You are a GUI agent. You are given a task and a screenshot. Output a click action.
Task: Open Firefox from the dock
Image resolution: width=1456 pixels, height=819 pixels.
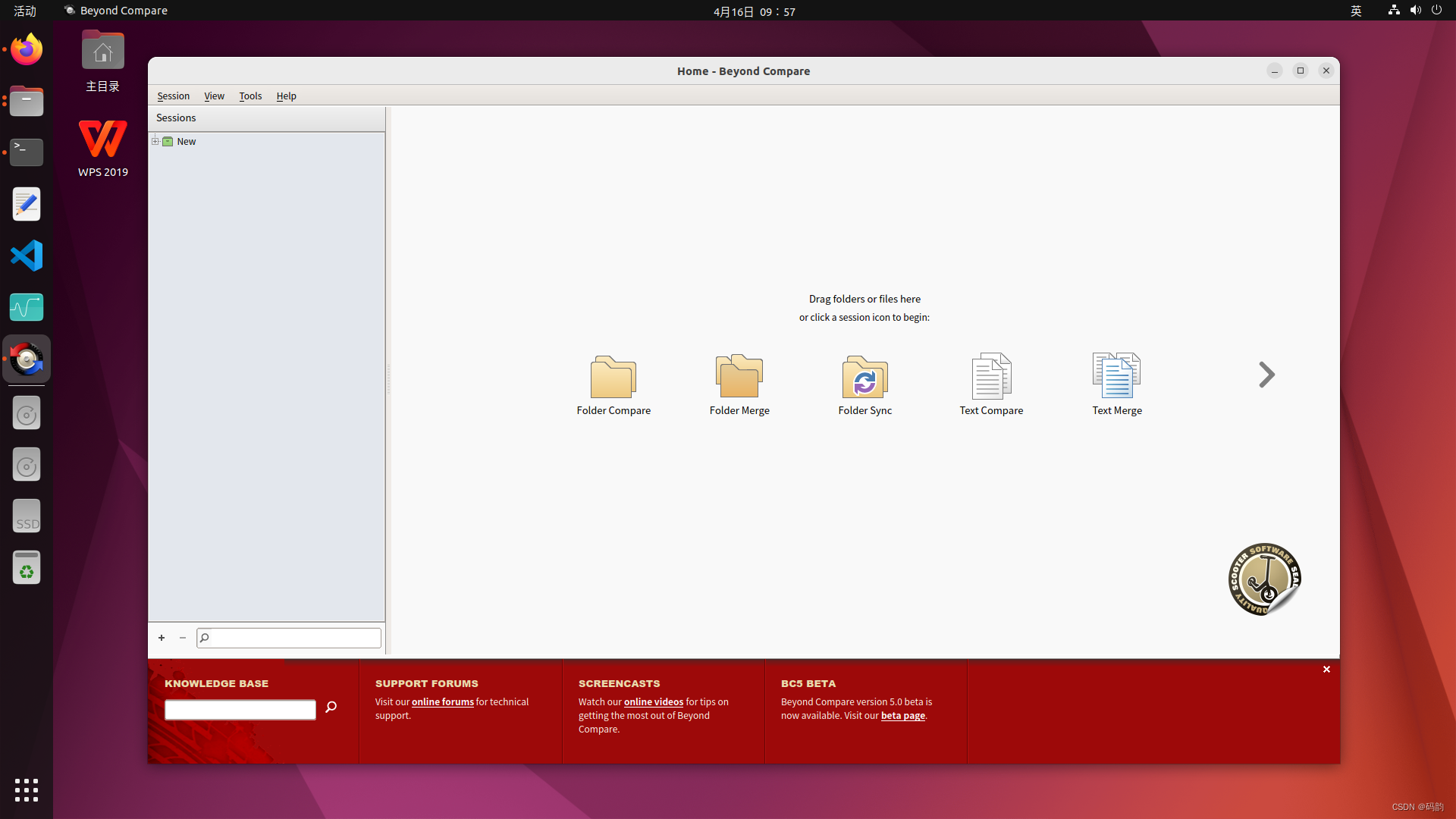[x=27, y=49]
